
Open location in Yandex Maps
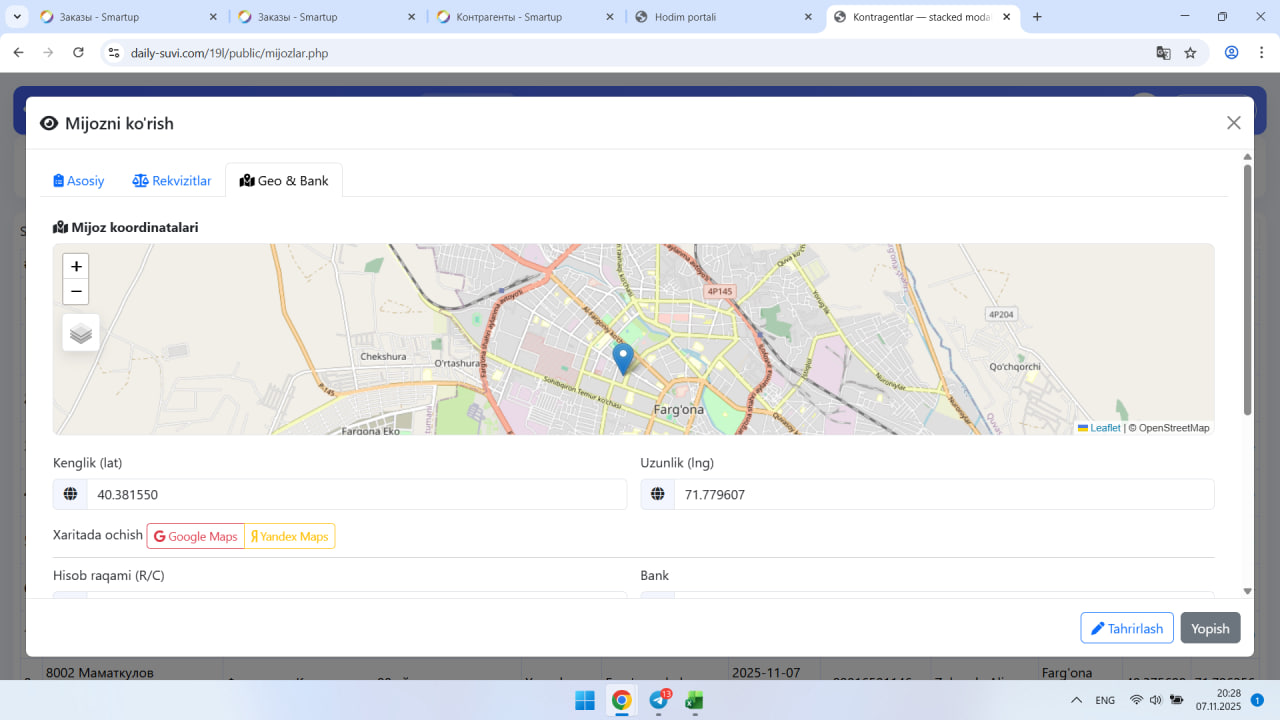290,536
